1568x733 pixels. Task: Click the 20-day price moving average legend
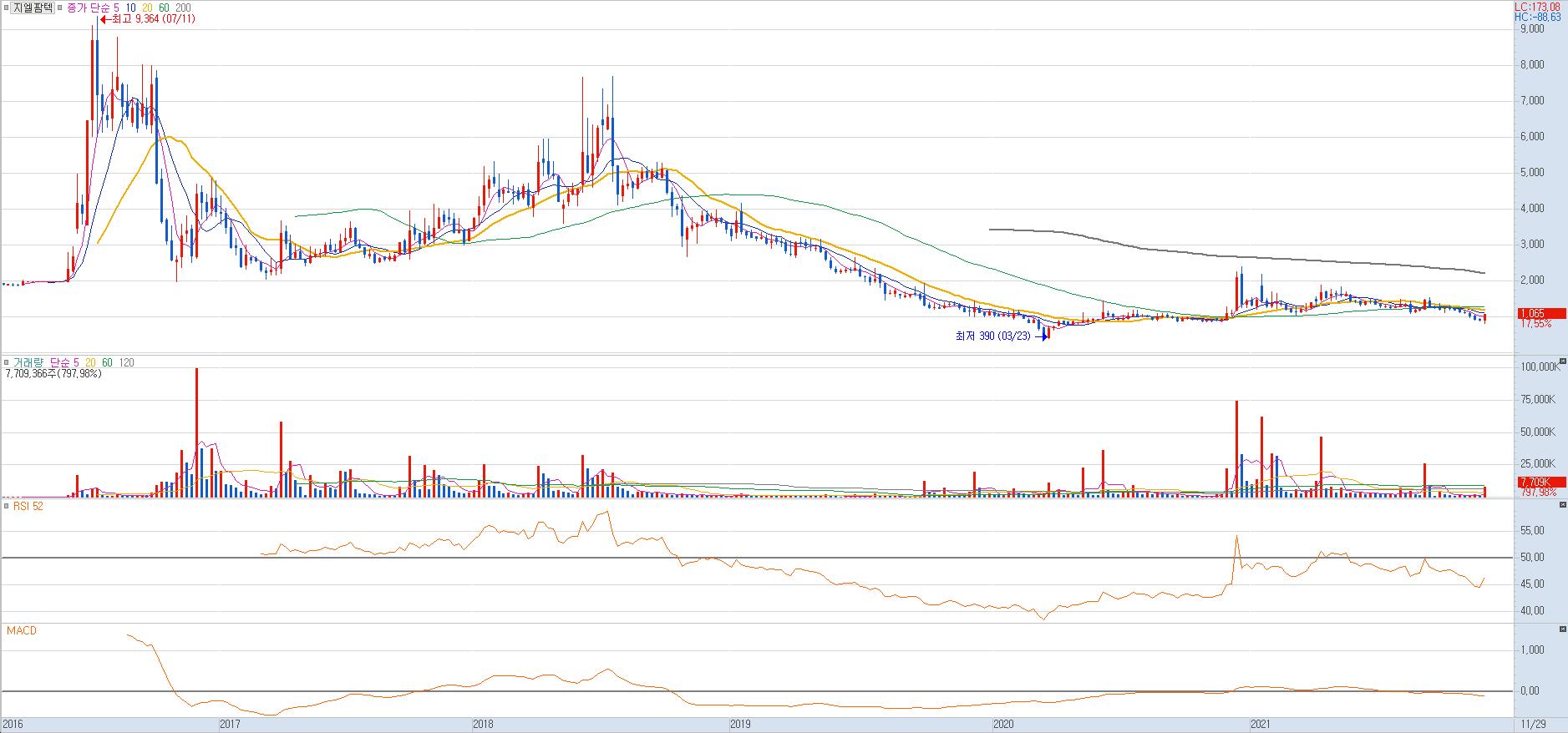coord(147,8)
